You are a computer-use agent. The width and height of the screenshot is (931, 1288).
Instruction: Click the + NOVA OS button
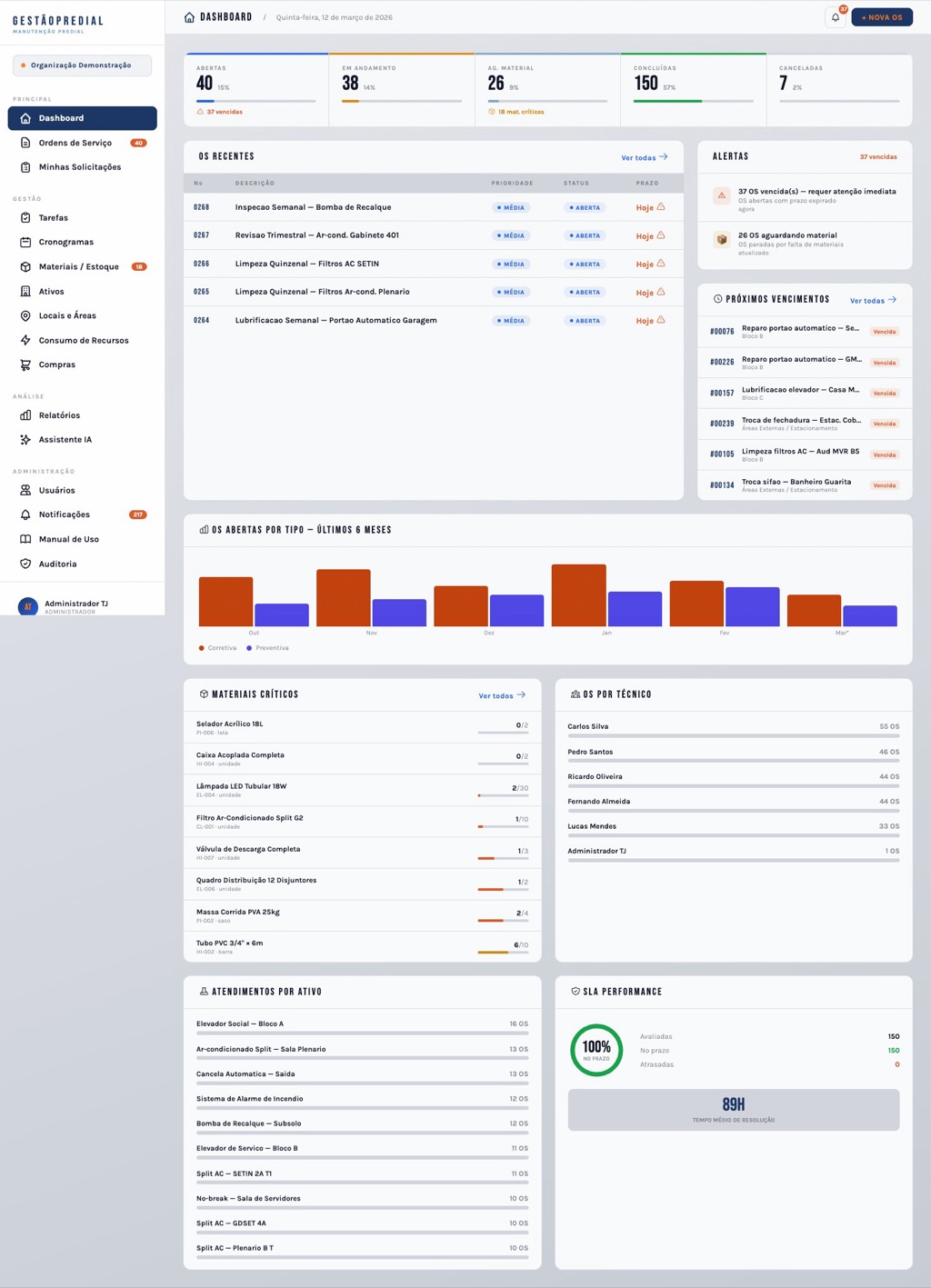click(881, 16)
